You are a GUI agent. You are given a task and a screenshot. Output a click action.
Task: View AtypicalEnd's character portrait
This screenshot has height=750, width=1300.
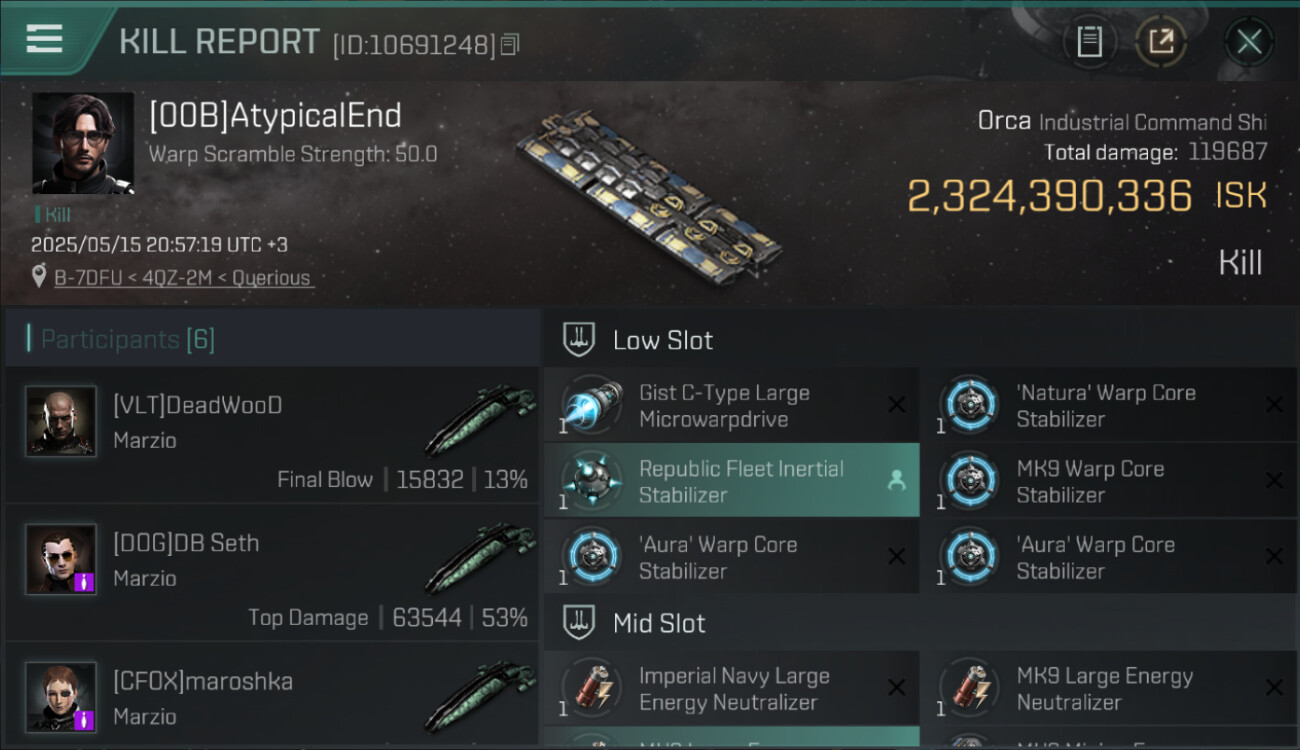pos(83,143)
